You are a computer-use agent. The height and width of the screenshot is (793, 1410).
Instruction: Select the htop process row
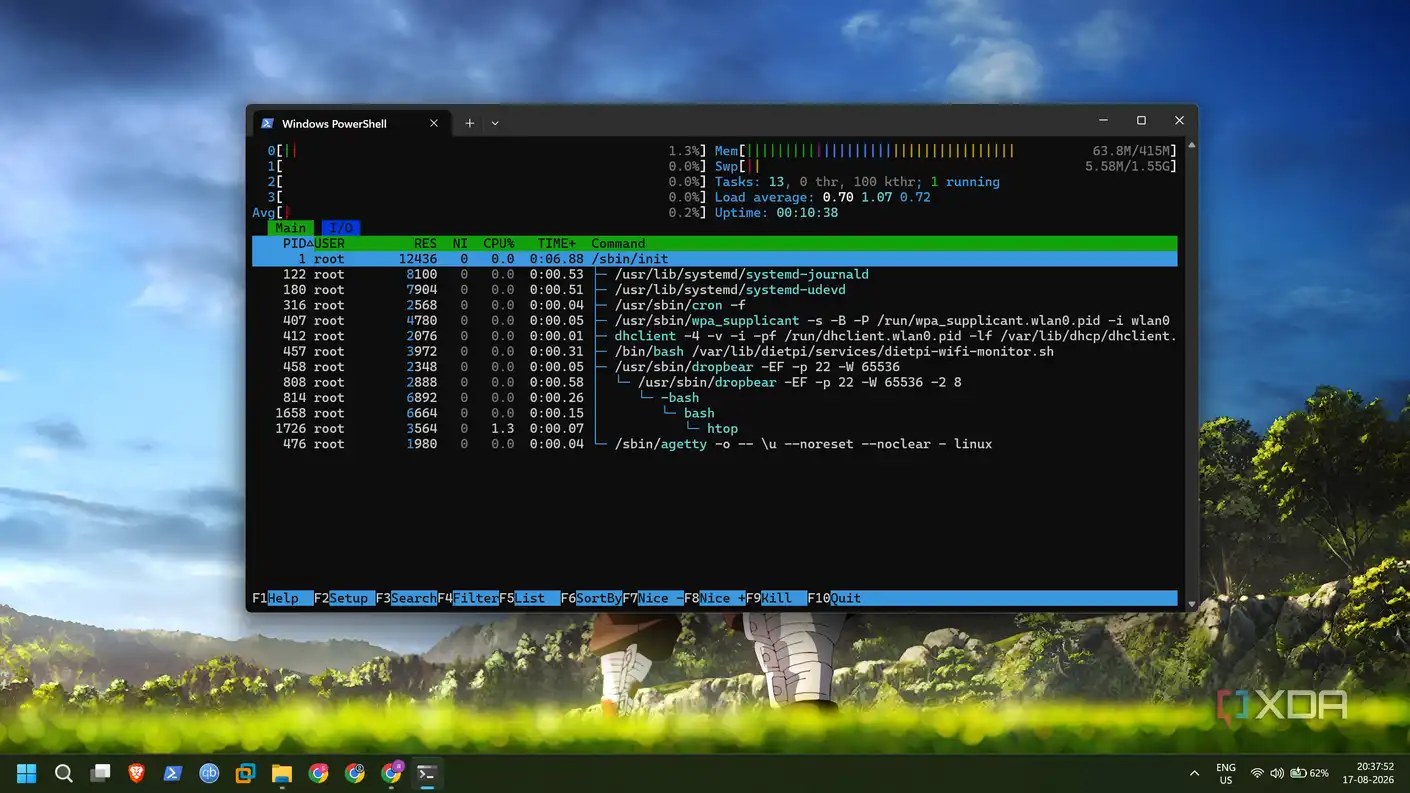pos(714,428)
